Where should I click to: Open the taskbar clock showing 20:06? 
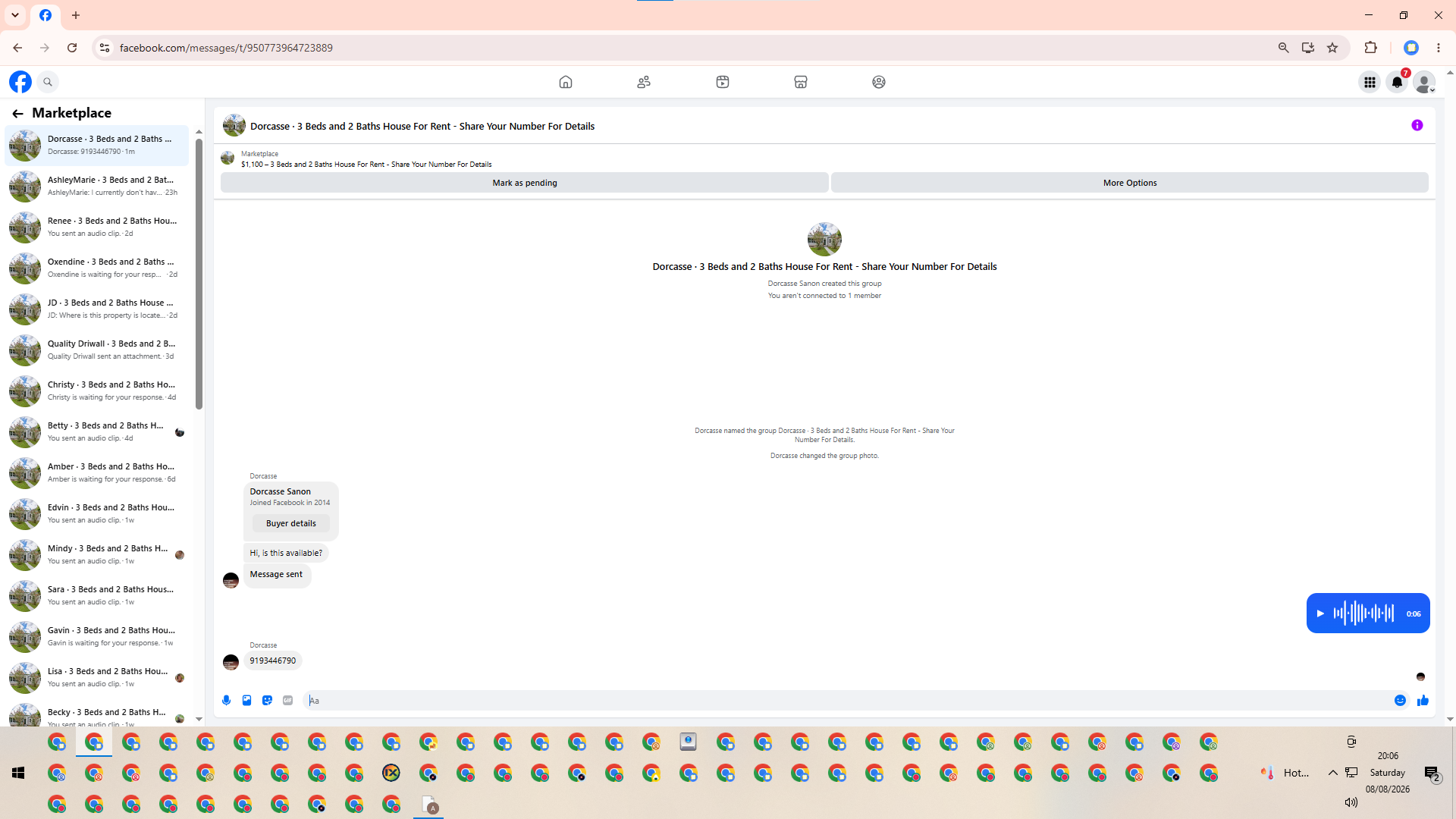pyautogui.click(x=1388, y=756)
